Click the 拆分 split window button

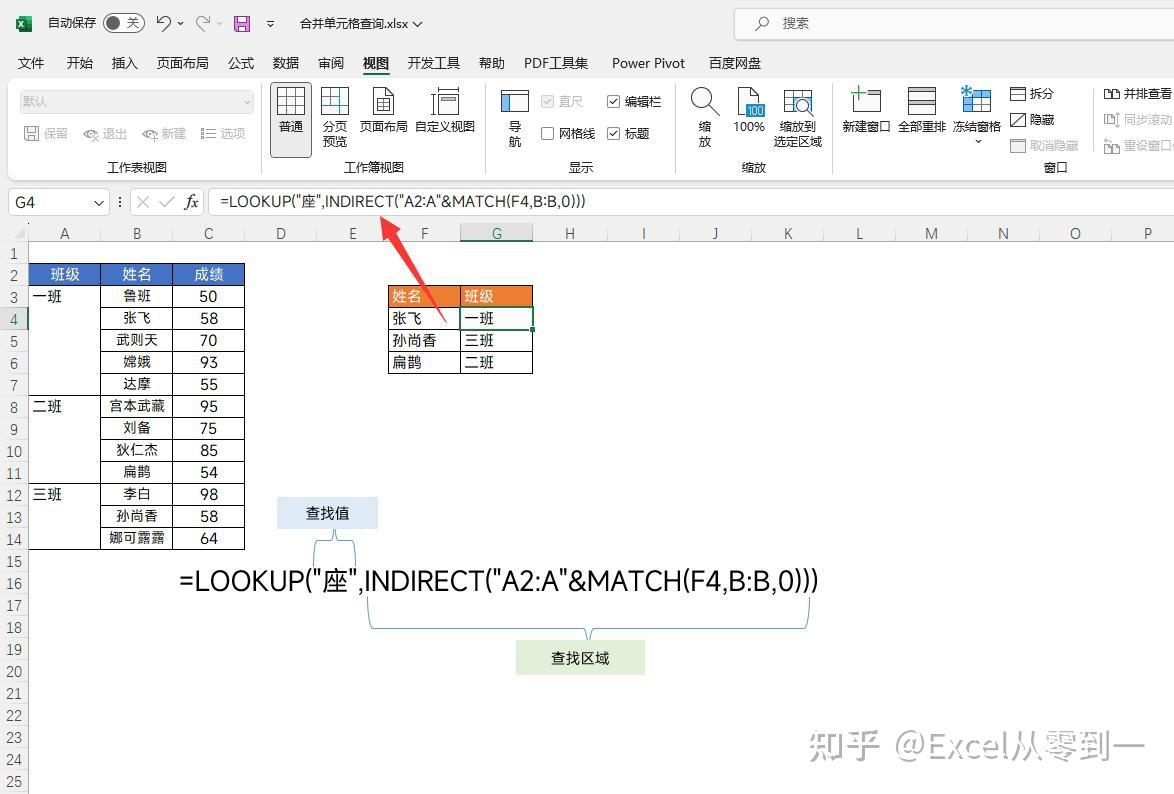(1032, 94)
